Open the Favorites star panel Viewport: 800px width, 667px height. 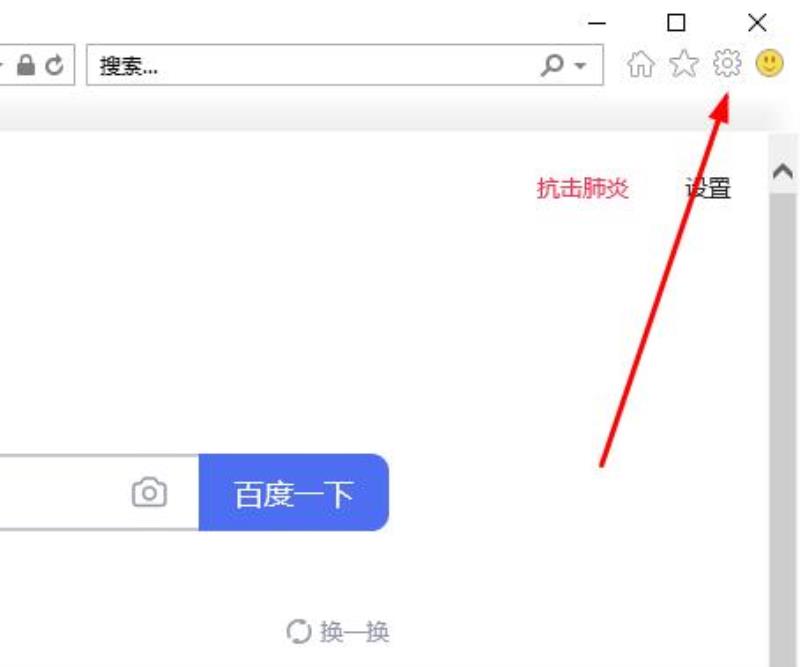pos(684,64)
